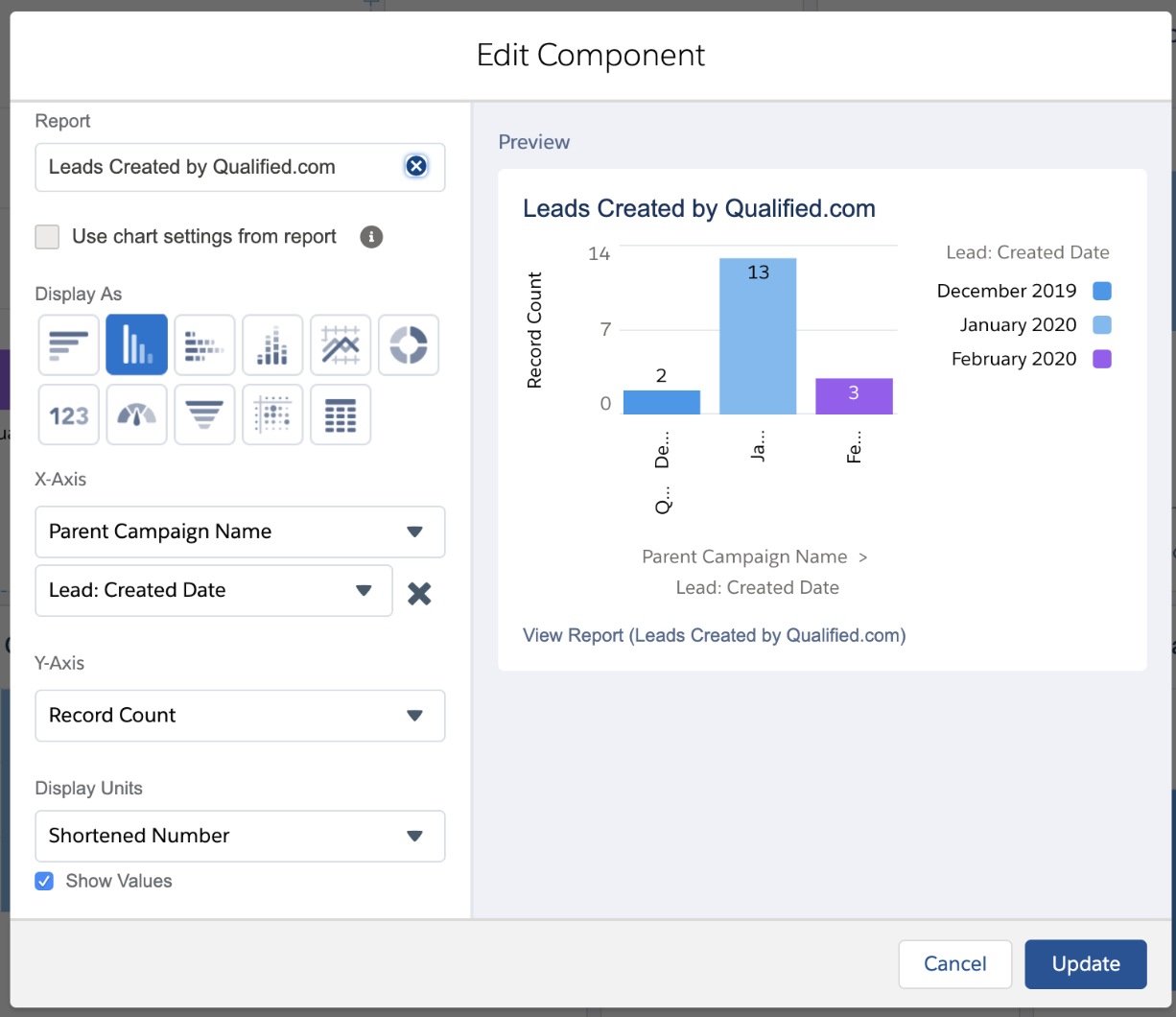Click the February 2020 legend color swatch
Image resolution: width=1176 pixels, height=1017 pixels.
(1102, 359)
